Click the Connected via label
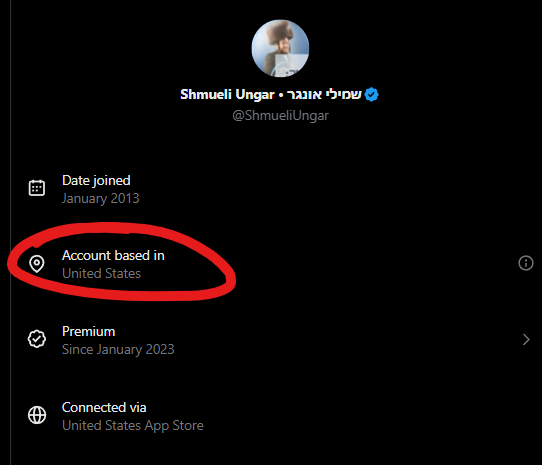The height and width of the screenshot is (465, 542). [104, 408]
